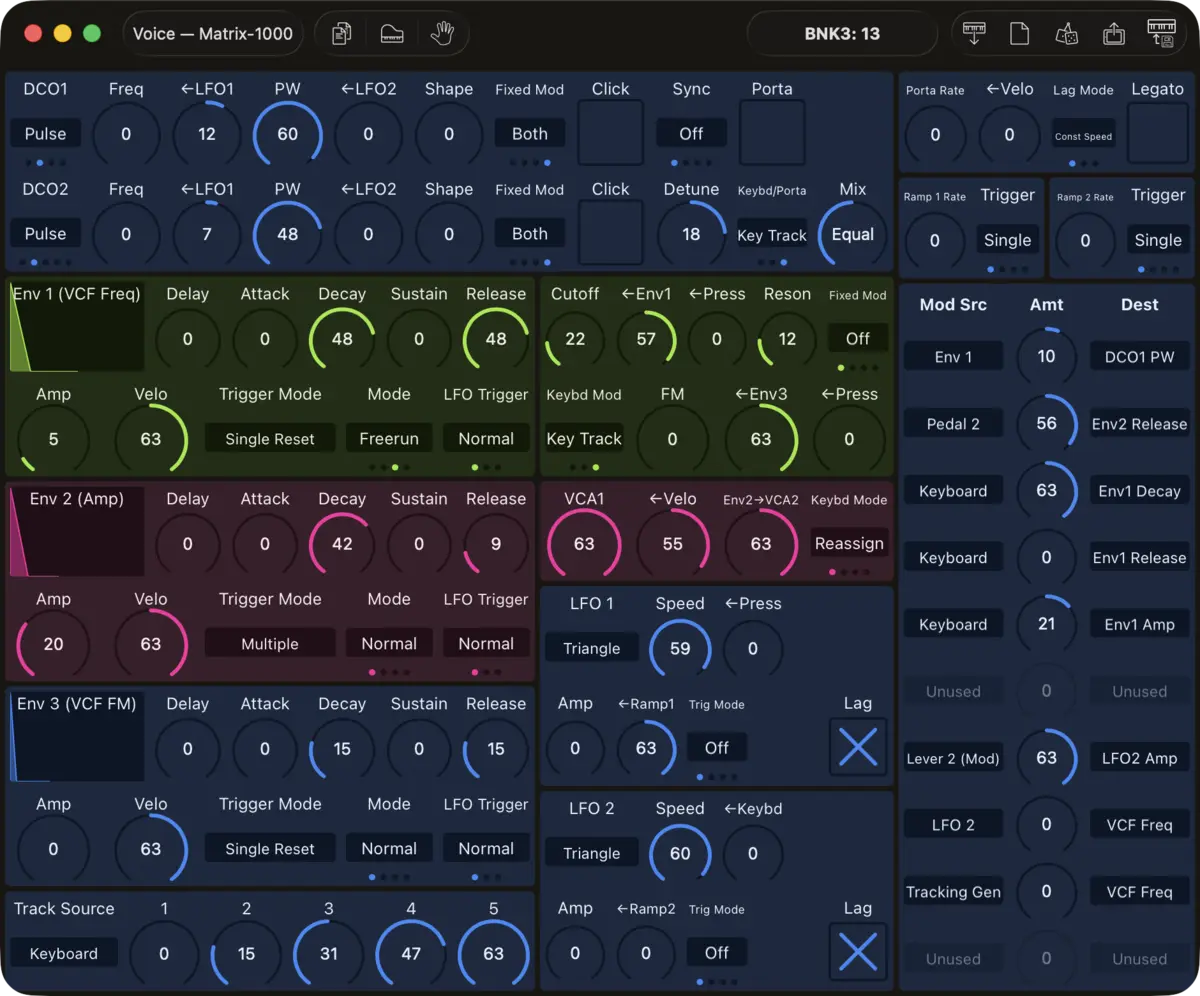This screenshot has height=996, width=1200.
Task: Adjust the DCO Mix Equal knob
Action: pyautogui.click(x=853, y=234)
